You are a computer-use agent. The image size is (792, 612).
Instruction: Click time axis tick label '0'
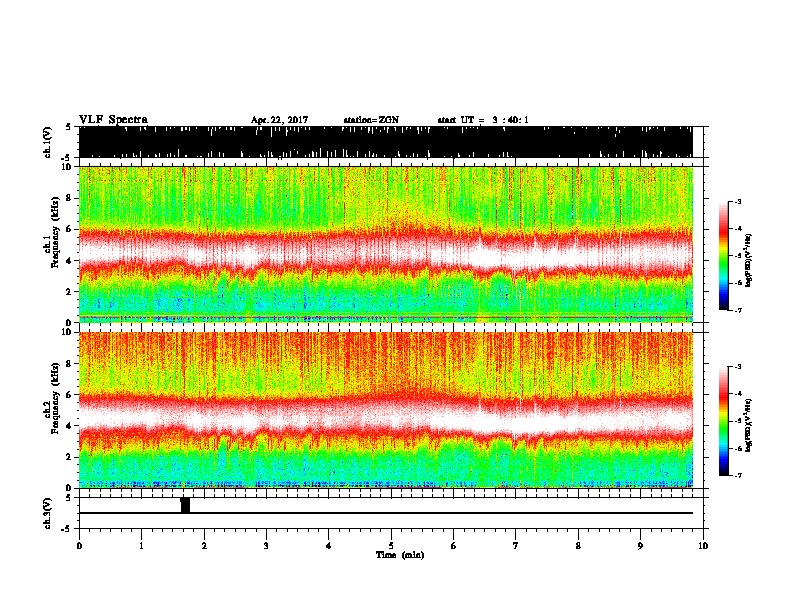point(79,546)
